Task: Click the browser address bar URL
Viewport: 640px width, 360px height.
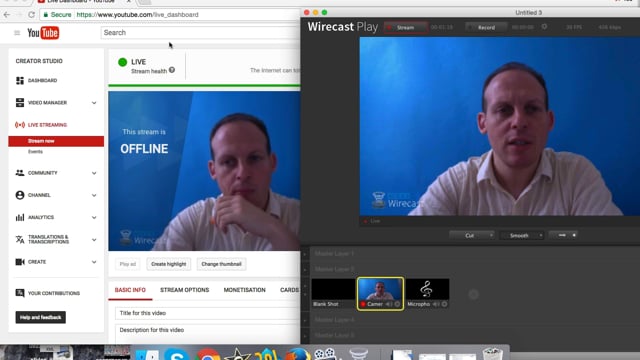Action: tap(138, 15)
